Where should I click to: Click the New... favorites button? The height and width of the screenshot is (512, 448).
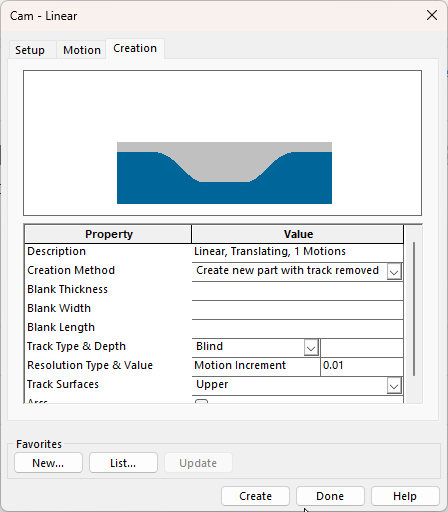48,463
